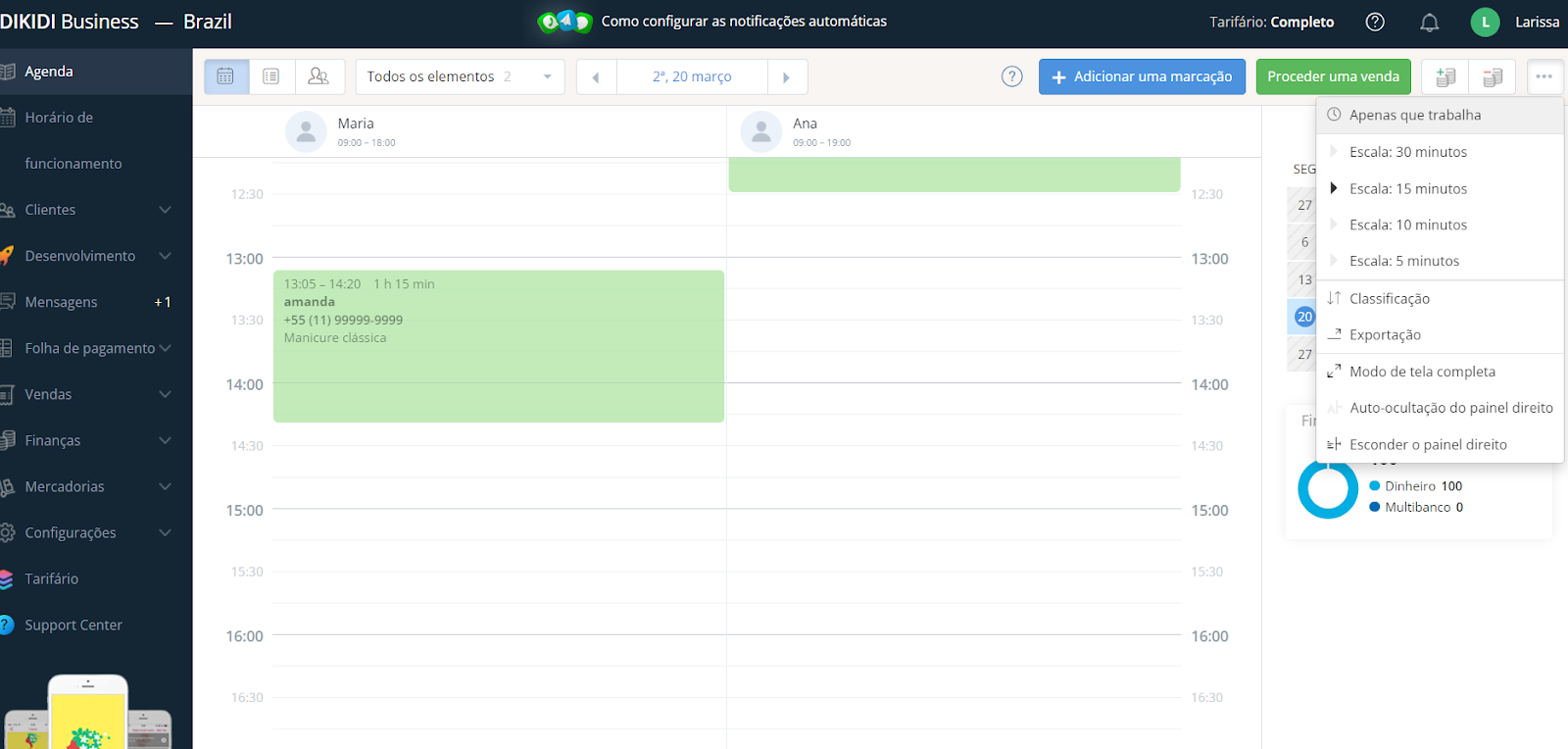Click the finance donut chart
Image resolution: width=1568 pixels, height=749 pixels.
[x=1328, y=488]
